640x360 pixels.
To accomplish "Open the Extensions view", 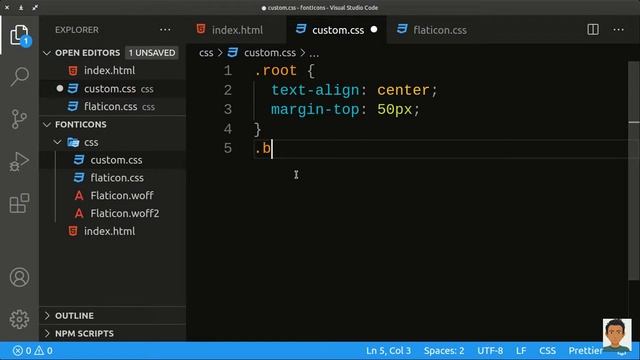I will pos(19,203).
